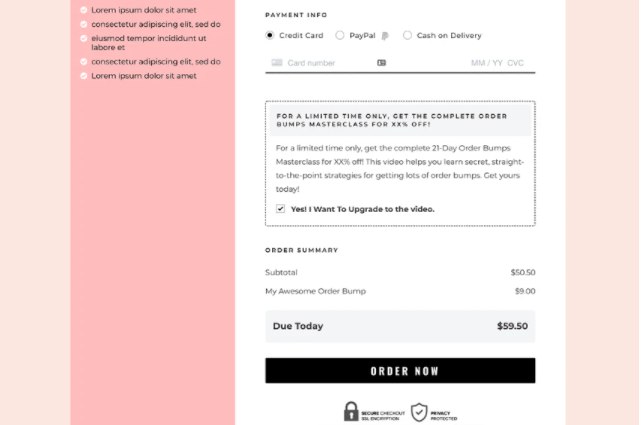Choose PayPal as payment method
This screenshot has height=425, width=641.
tap(340, 35)
